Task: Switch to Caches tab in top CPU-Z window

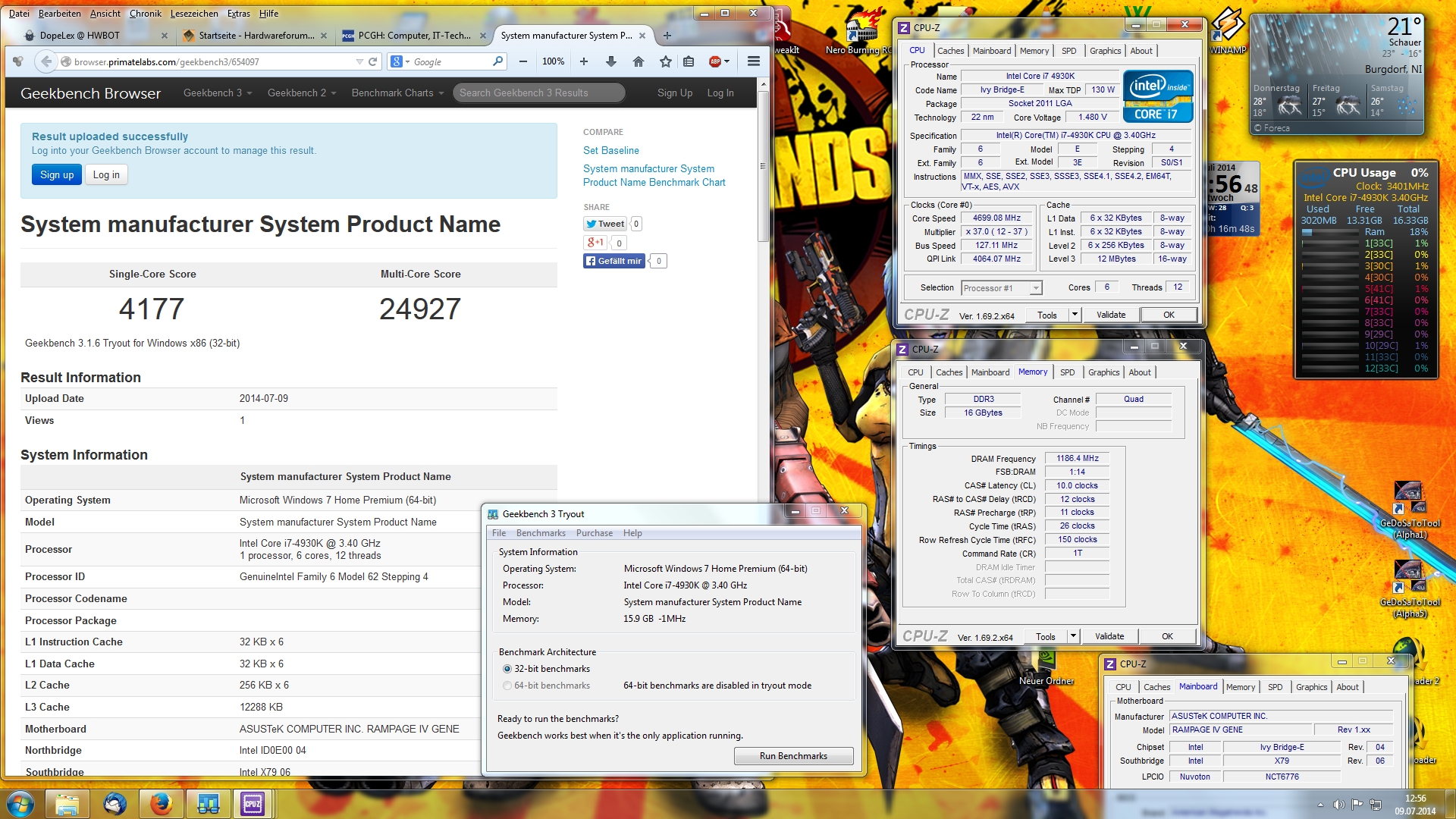Action: click(x=950, y=51)
